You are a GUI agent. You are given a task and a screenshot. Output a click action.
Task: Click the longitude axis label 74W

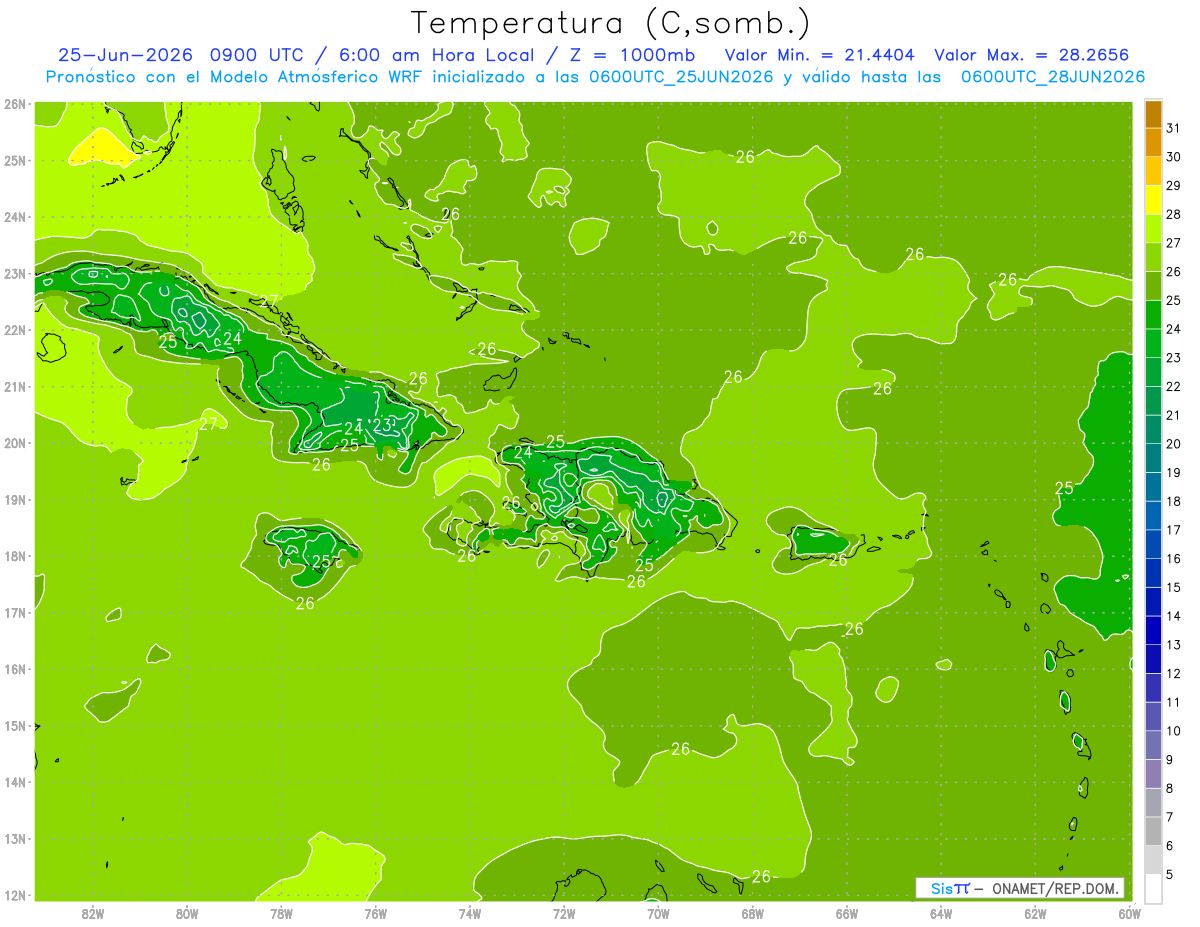469,913
